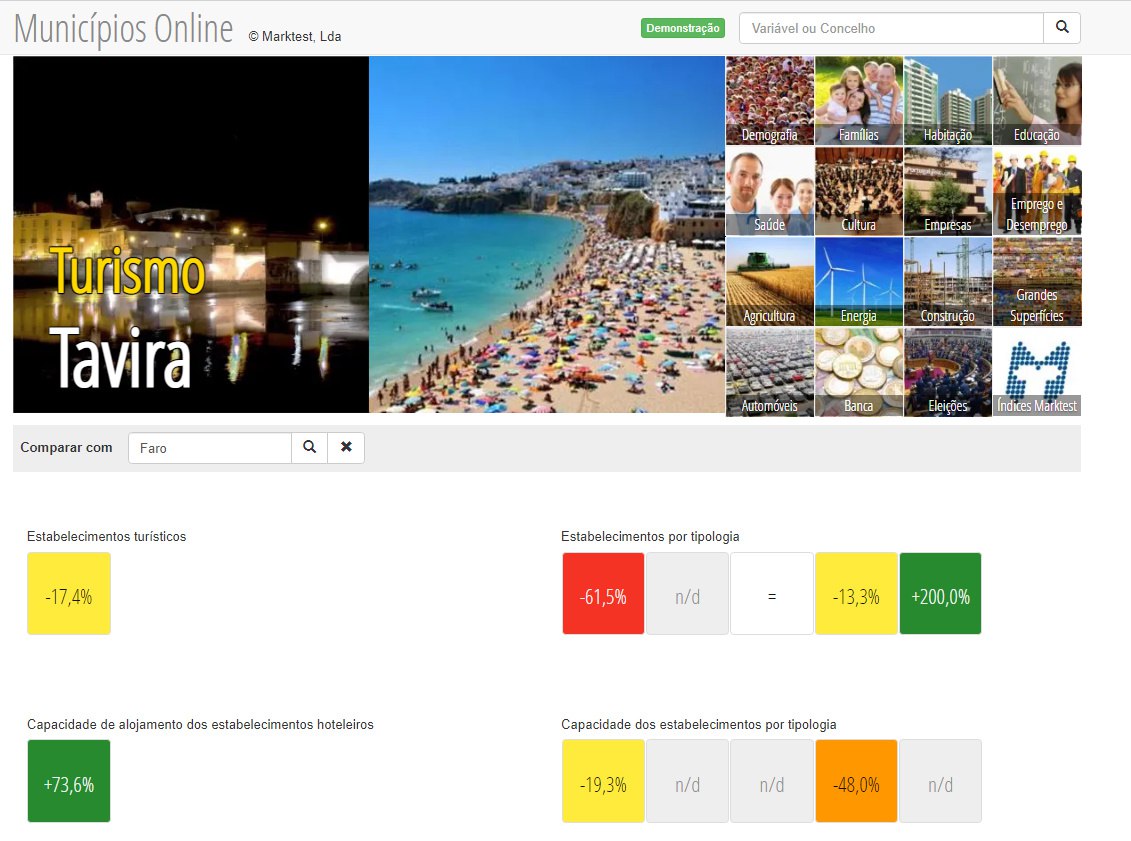This screenshot has width=1131, height=841.
Task: Open the Educação category tile
Action: pos(1036,101)
